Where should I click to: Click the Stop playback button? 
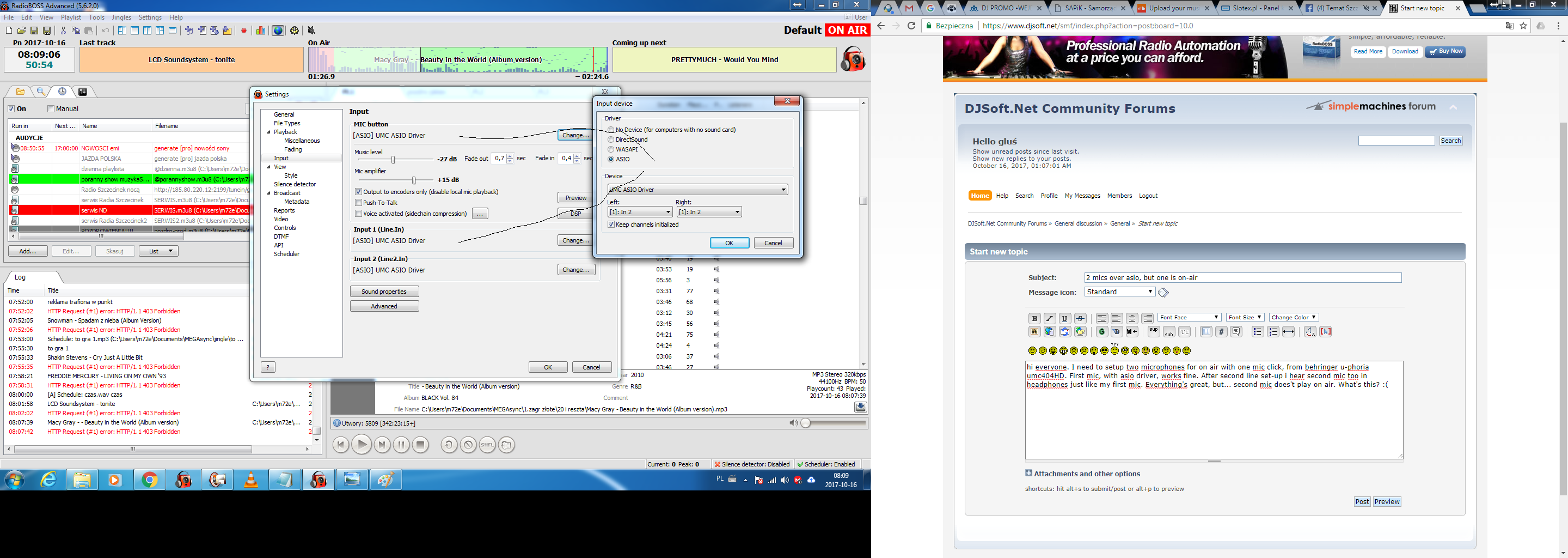pyautogui.click(x=421, y=445)
